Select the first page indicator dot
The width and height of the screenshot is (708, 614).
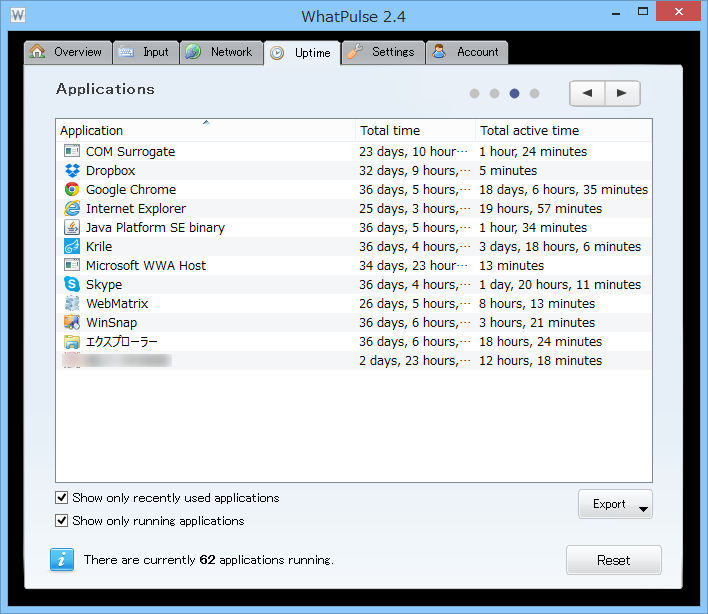point(474,93)
